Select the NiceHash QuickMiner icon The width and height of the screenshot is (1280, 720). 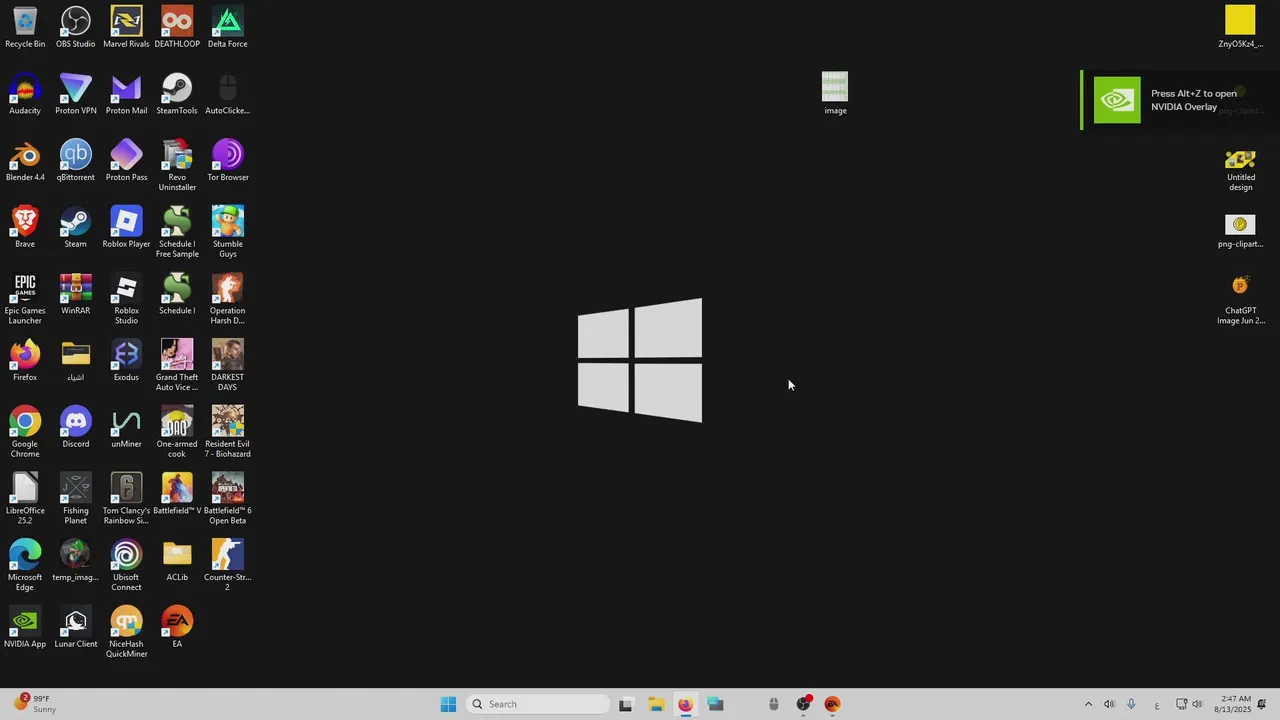pos(126,632)
